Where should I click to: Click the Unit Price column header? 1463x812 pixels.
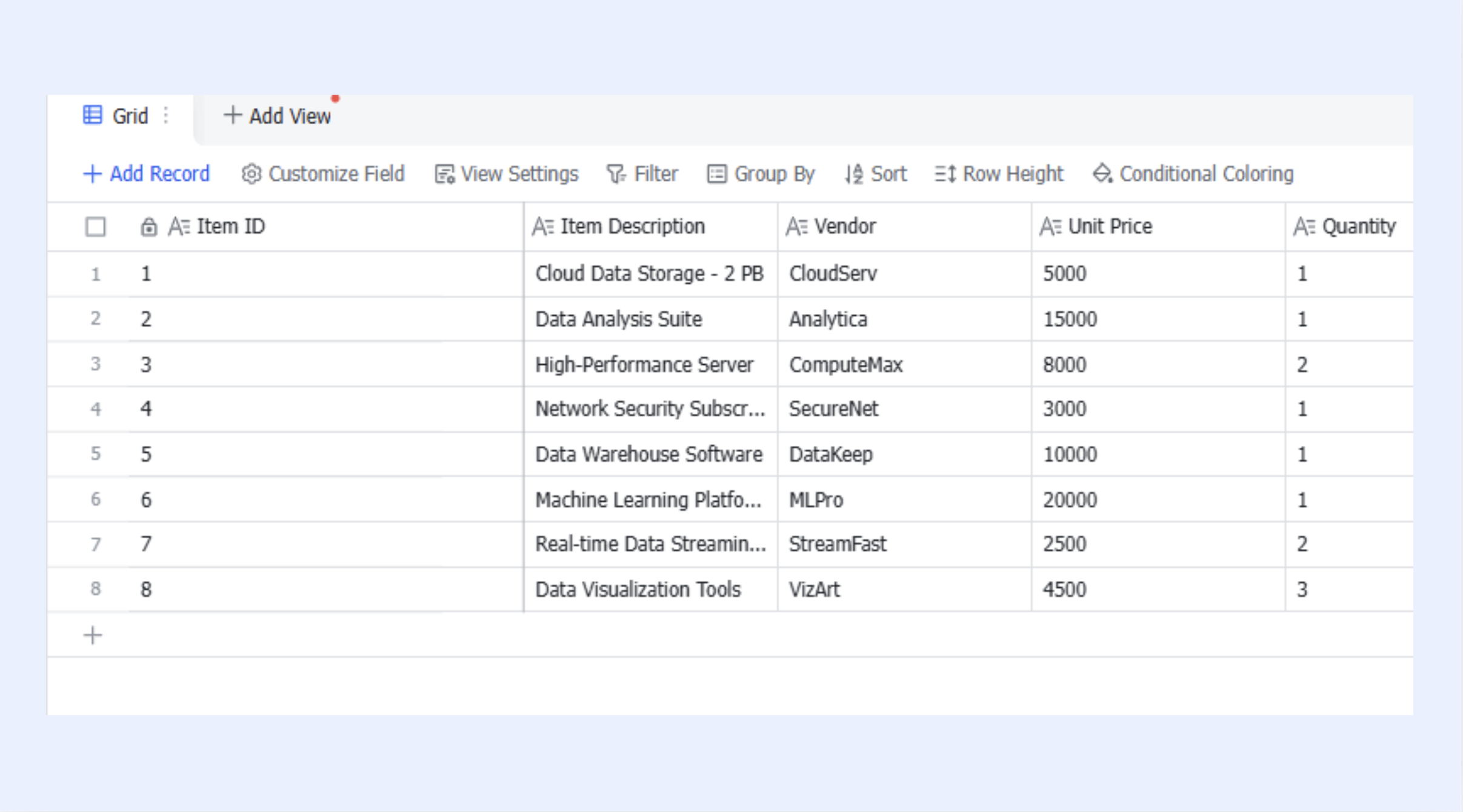click(1159, 227)
